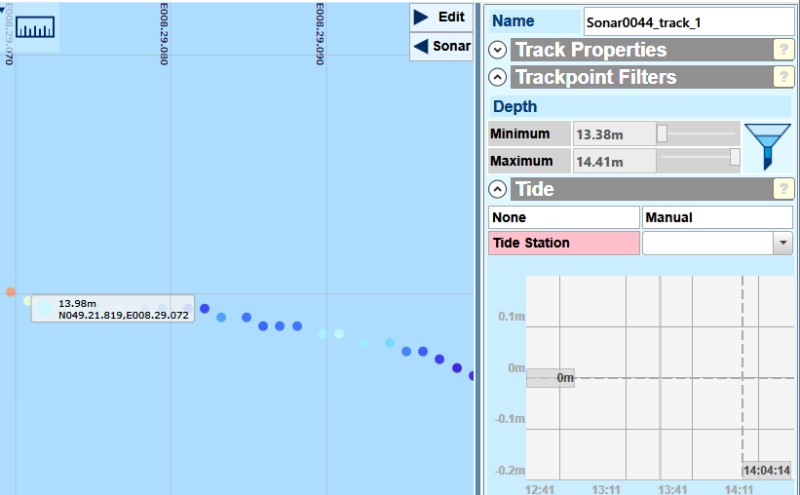Click the map scale ruler icon
The image size is (800, 495).
(x=35, y=29)
